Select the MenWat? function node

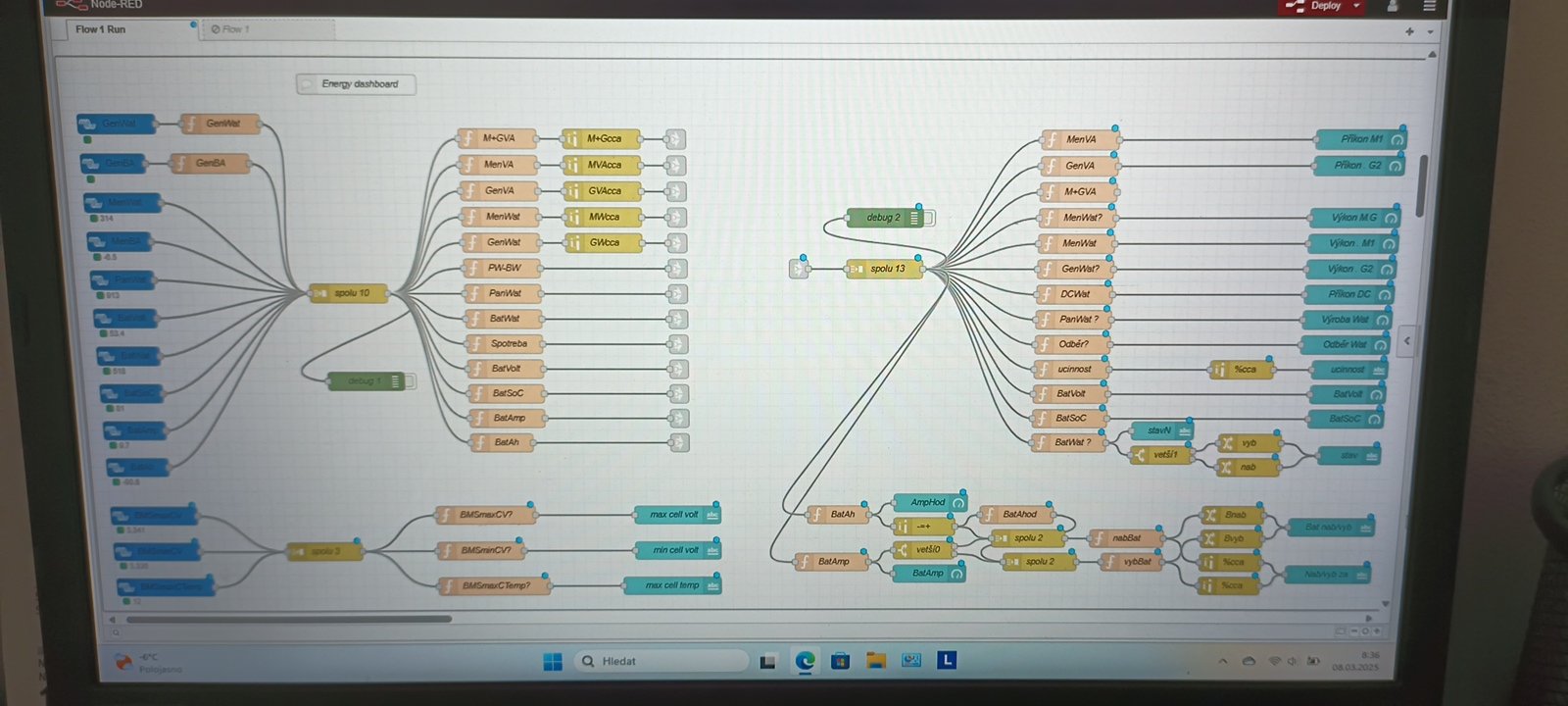1078,218
